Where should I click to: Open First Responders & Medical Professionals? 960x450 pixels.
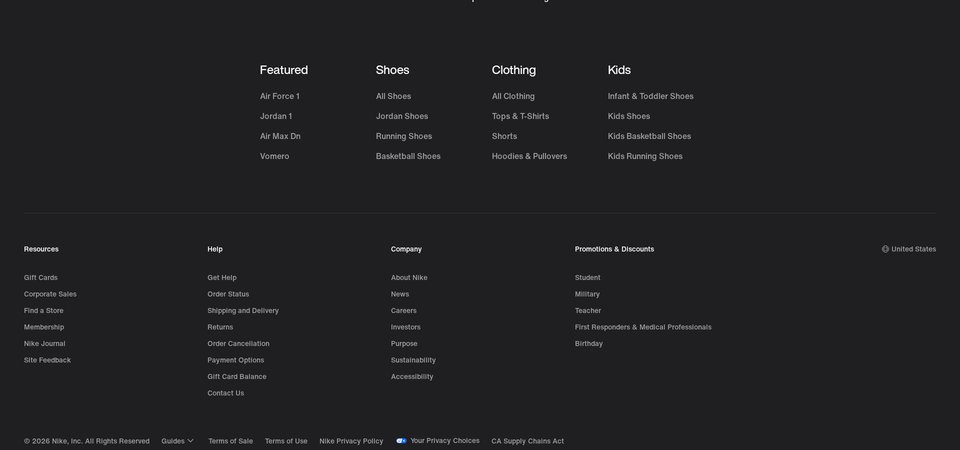(x=643, y=328)
